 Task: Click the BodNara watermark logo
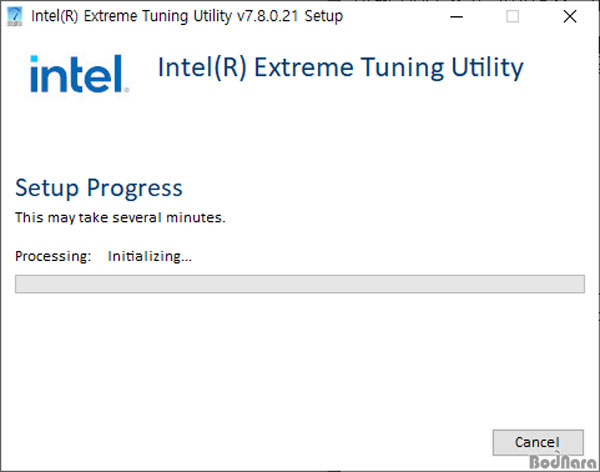(562, 462)
